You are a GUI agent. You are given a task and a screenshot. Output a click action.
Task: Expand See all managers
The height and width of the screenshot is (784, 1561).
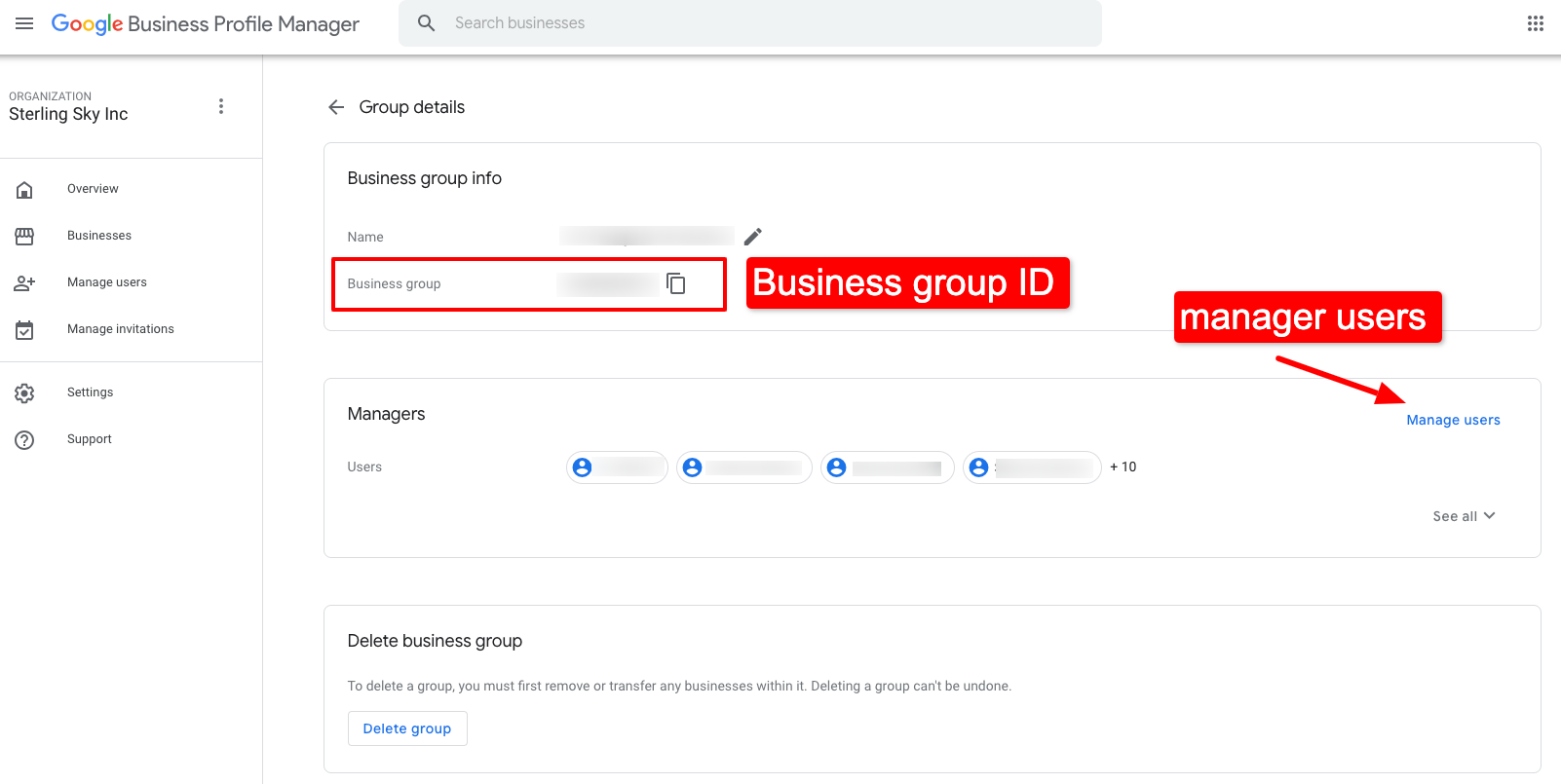pos(1464,516)
